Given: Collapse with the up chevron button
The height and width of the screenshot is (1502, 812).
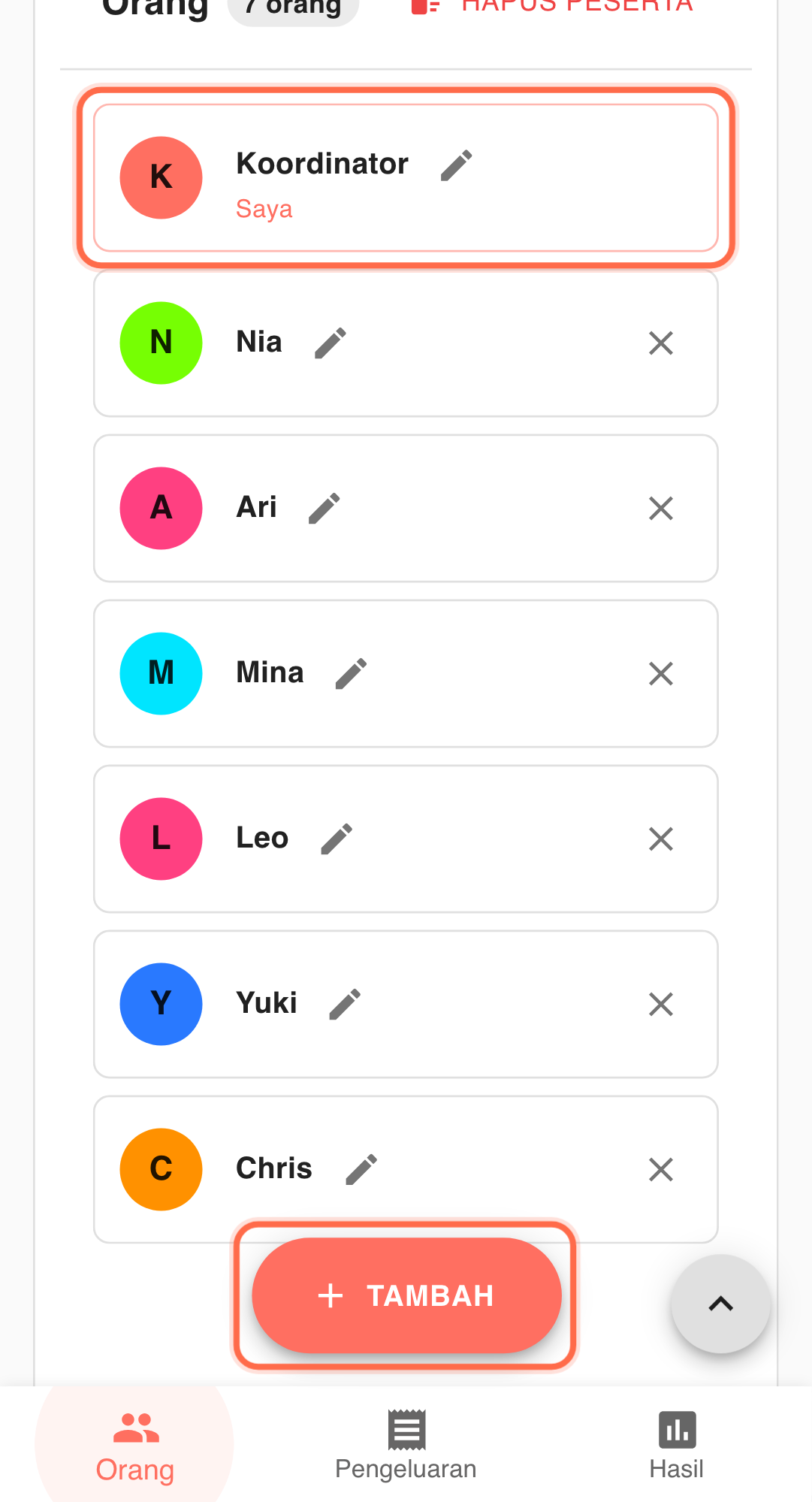Looking at the screenshot, I should [x=720, y=1304].
